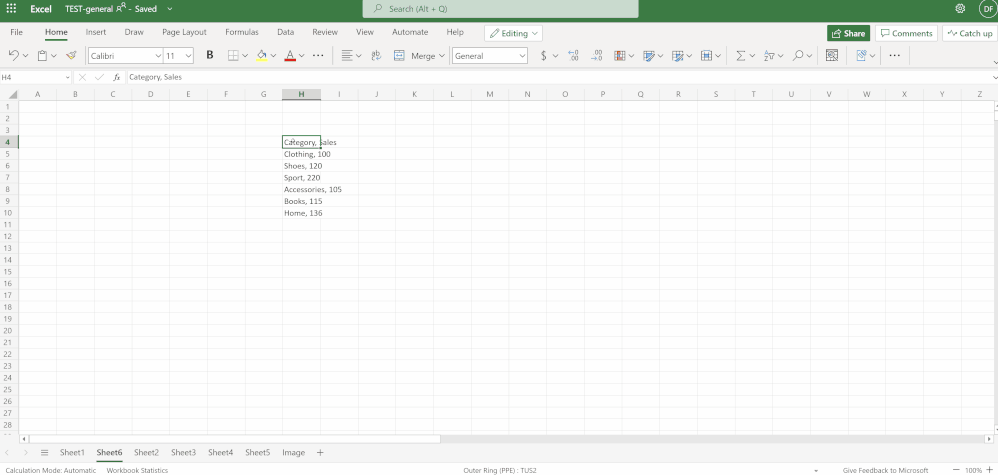Image resolution: width=998 pixels, height=475 pixels.
Task: Open the app launcher waffle icon
Action: point(12,8)
